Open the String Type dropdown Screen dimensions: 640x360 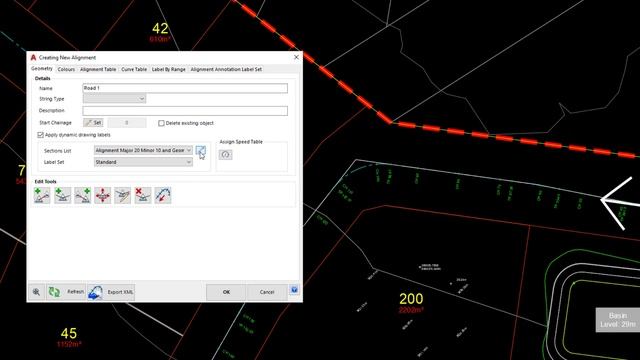click(114, 99)
